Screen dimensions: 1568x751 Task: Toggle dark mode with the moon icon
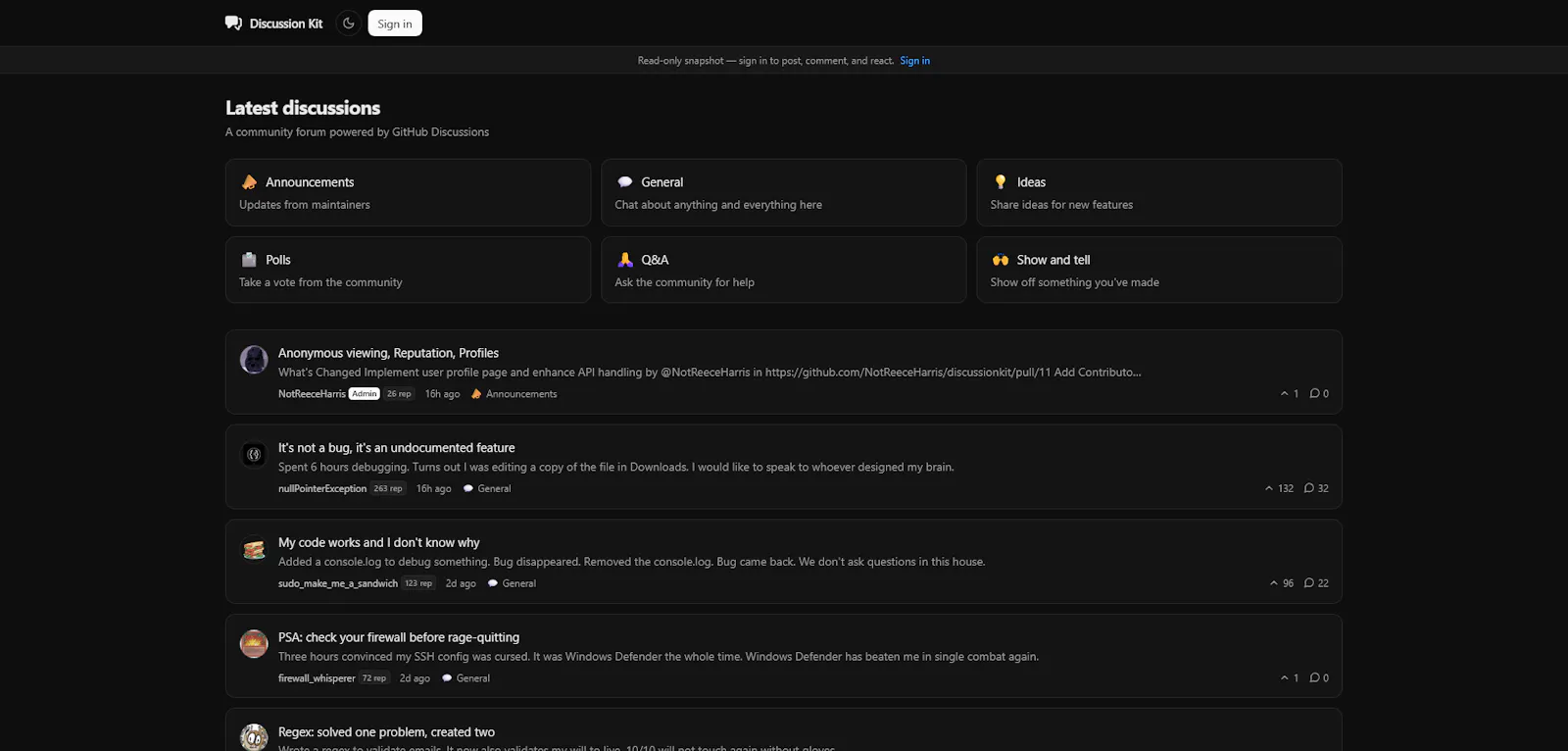(x=349, y=24)
